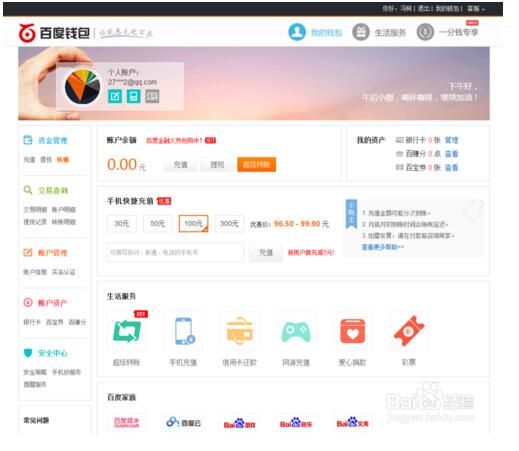Expand the dropdown arrow in top bar
The width and height of the screenshot is (519, 451).
483,9
